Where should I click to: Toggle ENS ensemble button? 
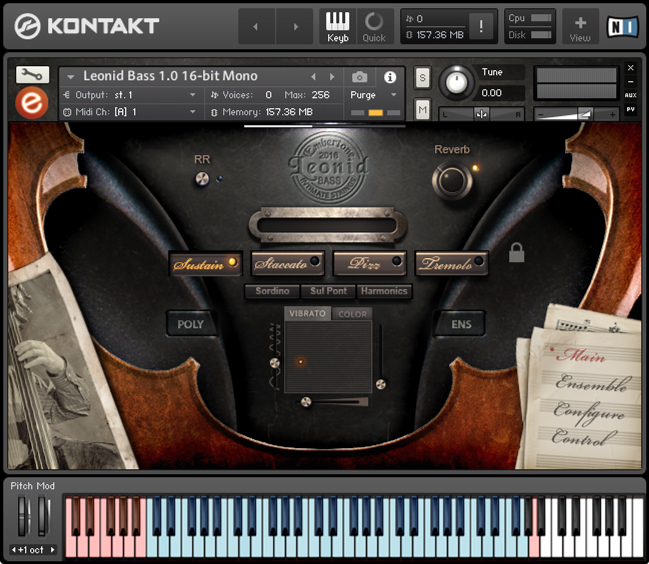(x=461, y=324)
